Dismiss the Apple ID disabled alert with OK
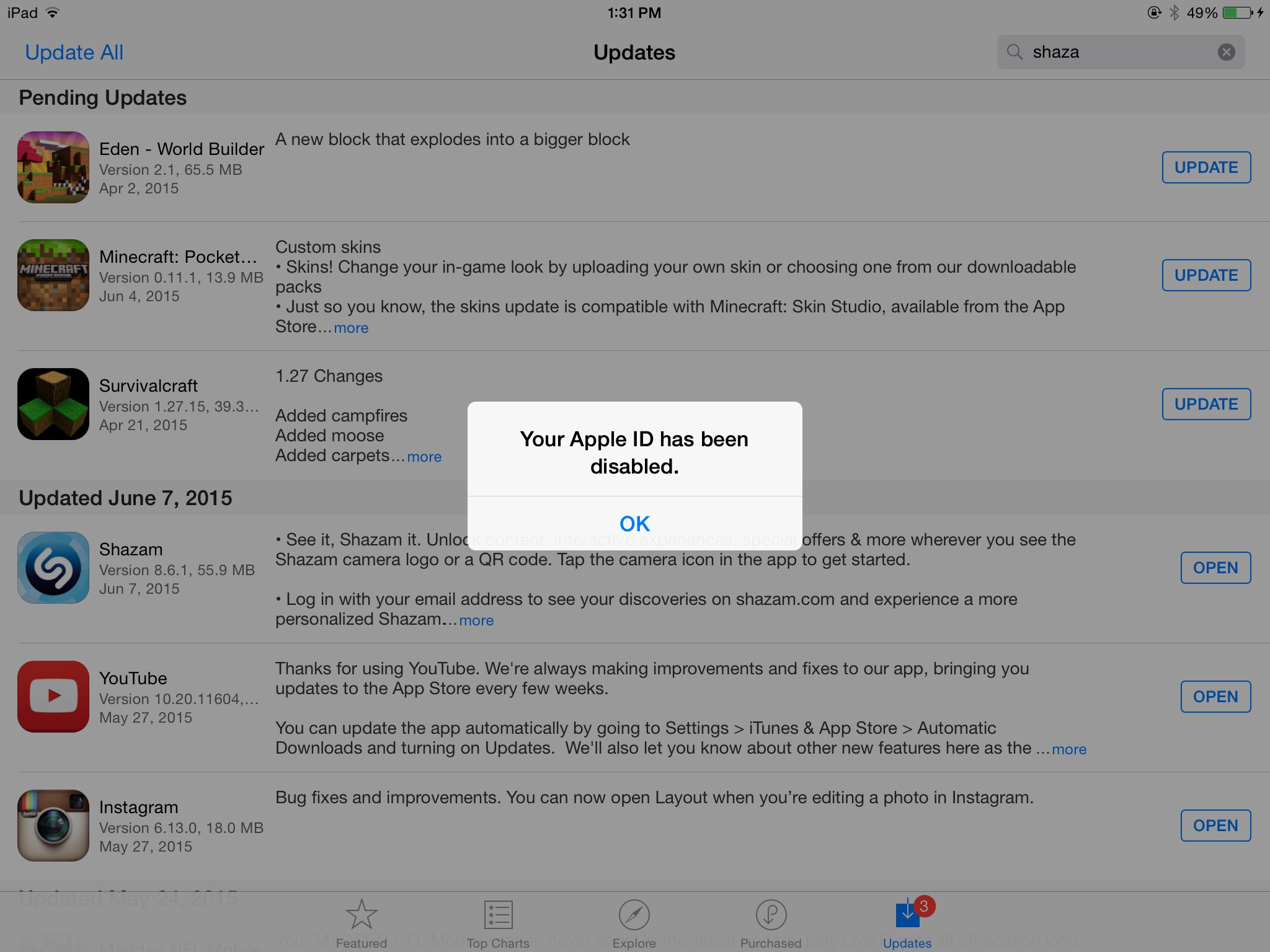The width and height of the screenshot is (1270, 952). click(634, 524)
